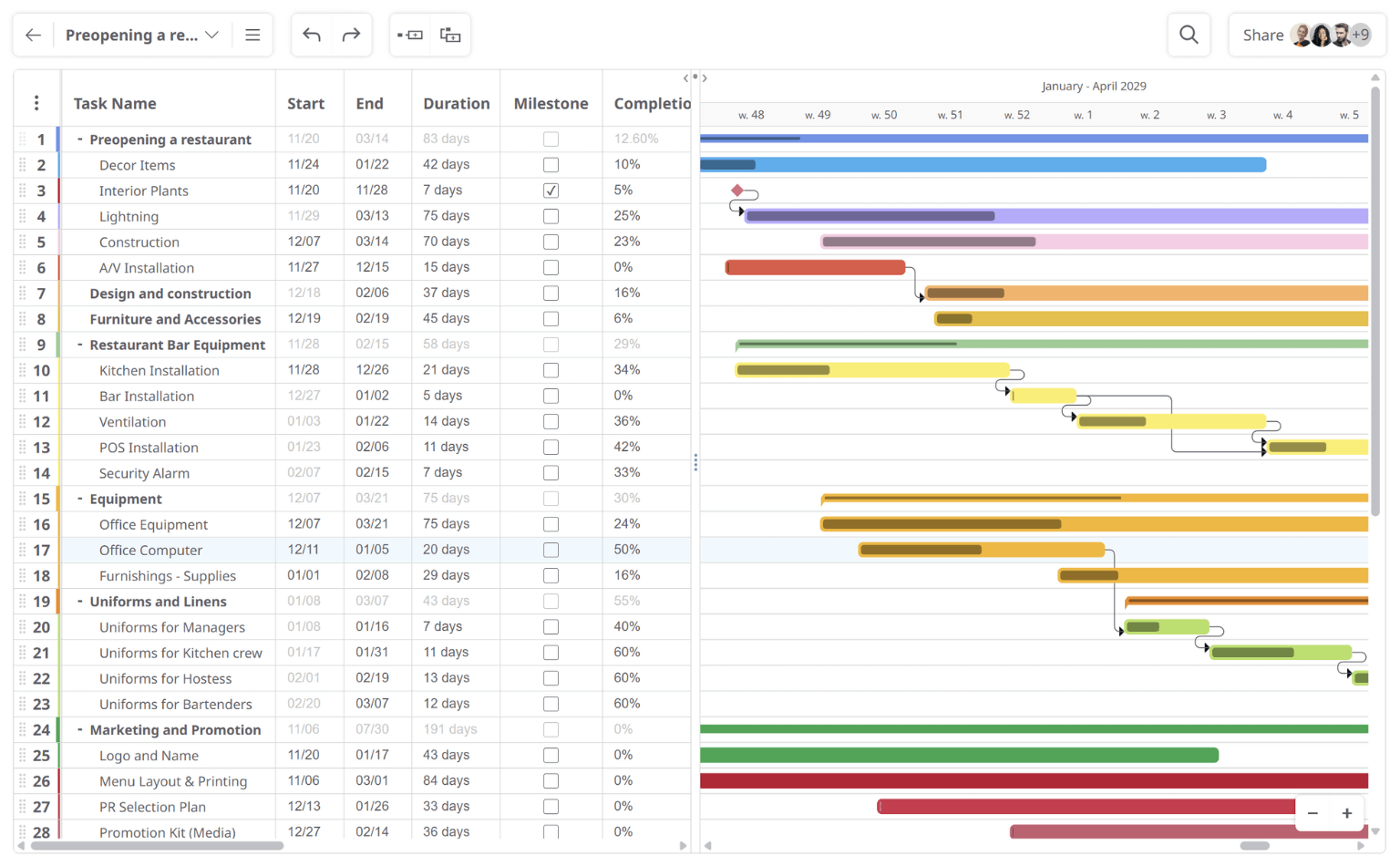
Task: Open search with the magnifier icon
Action: (1189, 34)
